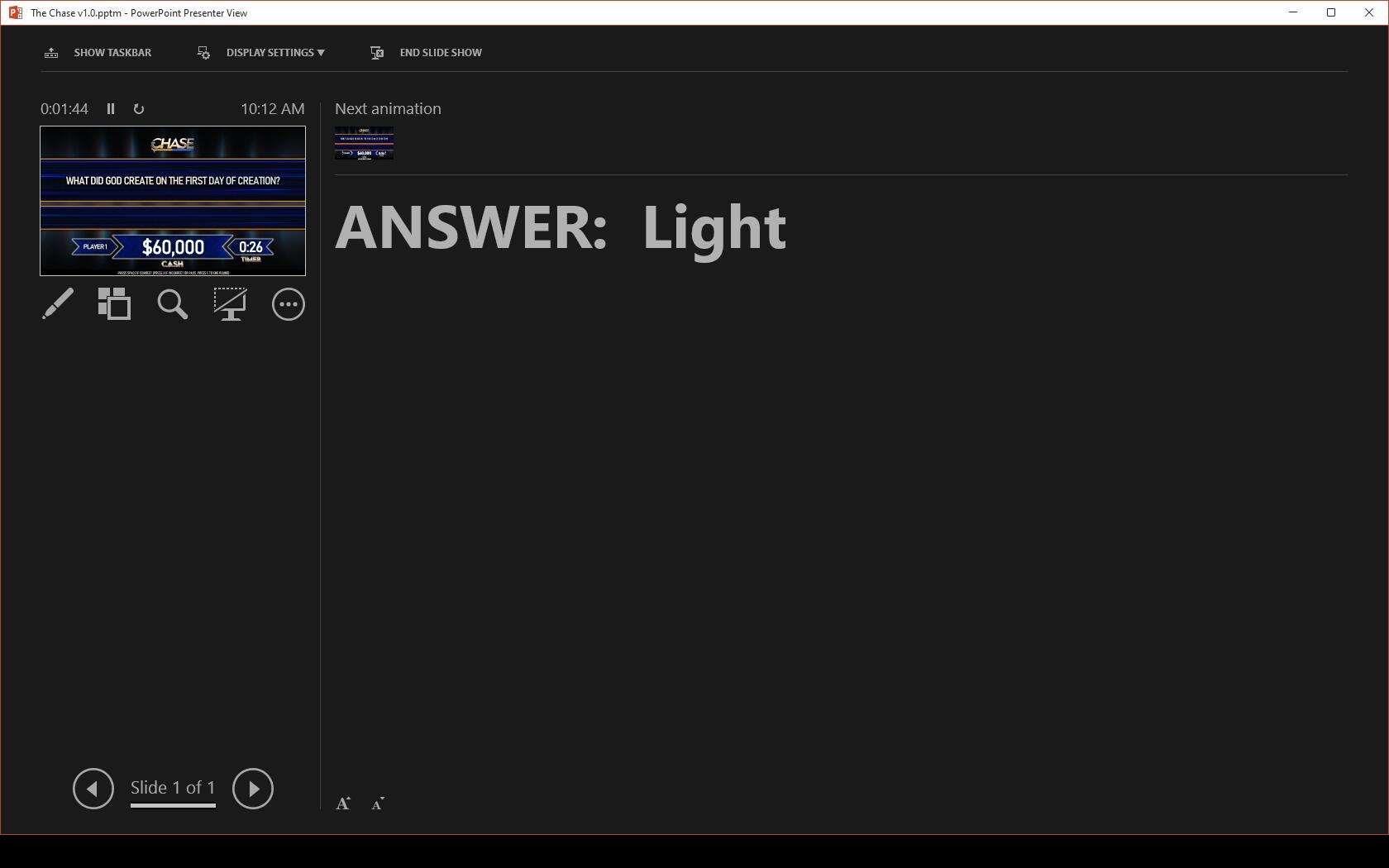Viewport: 1389px width, 868px height.
Task: Restart the presentation timer
Action: click(x=139, y=109)
